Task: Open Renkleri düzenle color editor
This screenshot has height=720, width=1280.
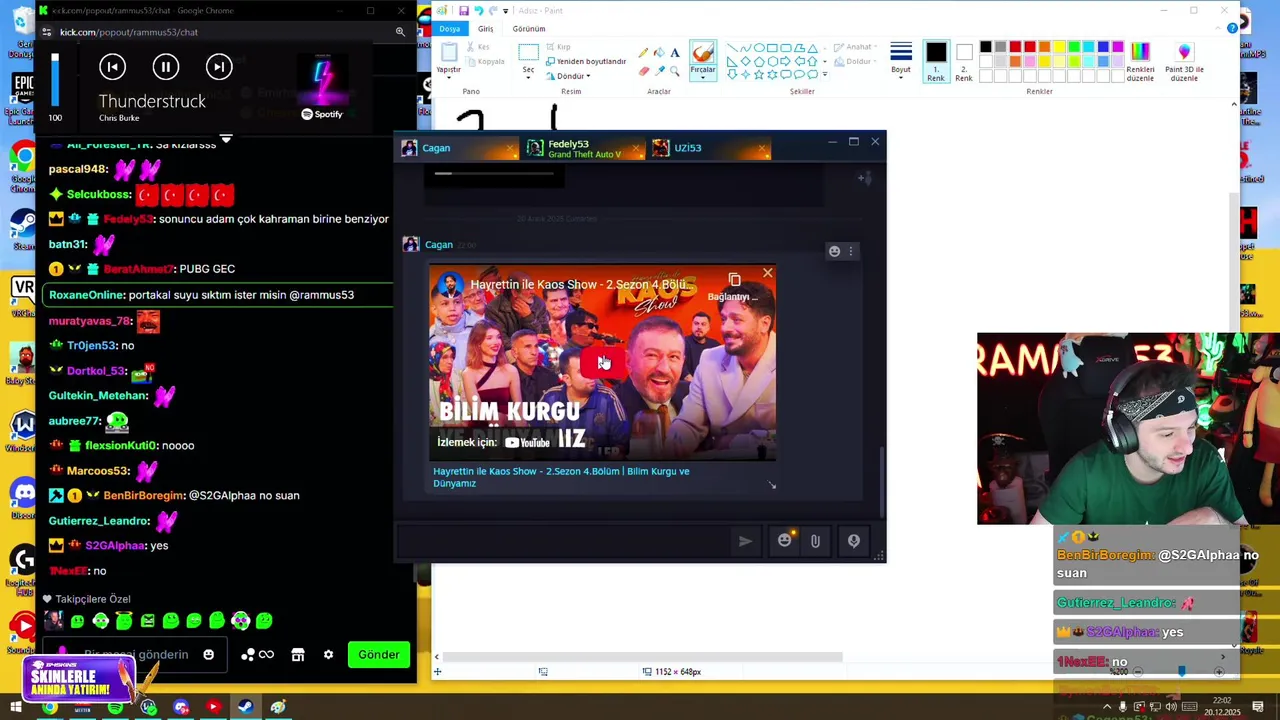Action: (1140, 62)
